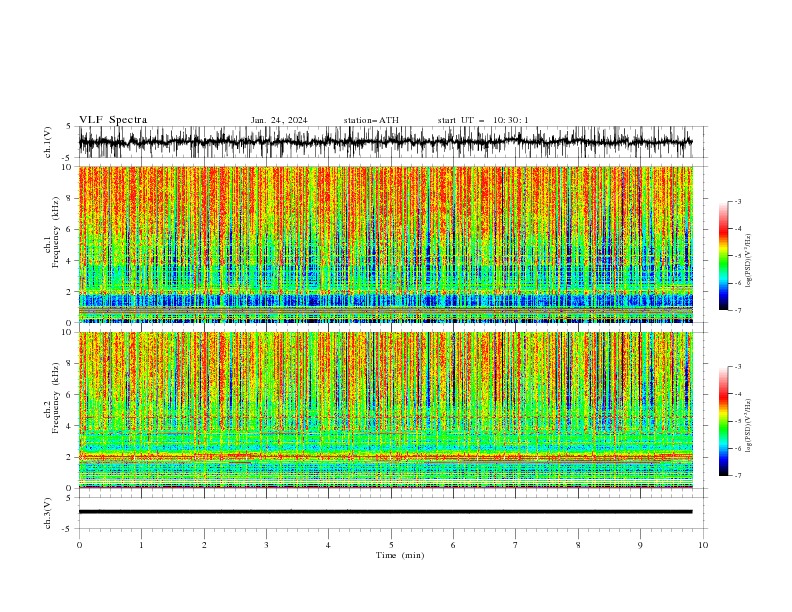This screenshot has height=612, width=792.
Task: Click time axis tick label '2'
Action: (204, 545)
